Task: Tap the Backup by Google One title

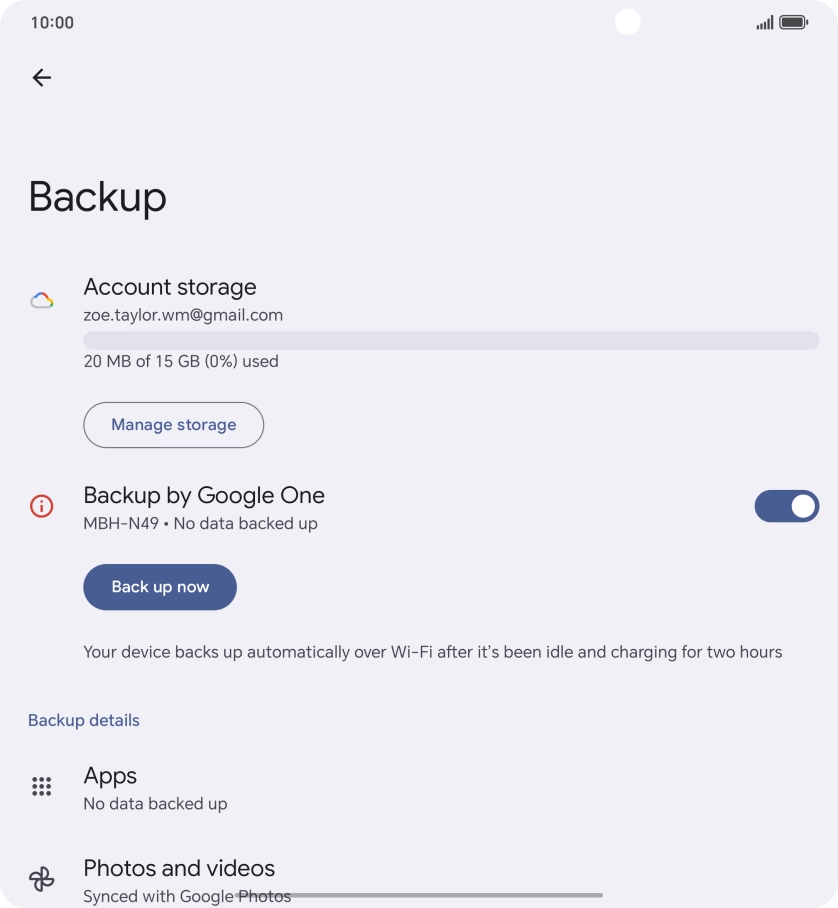Action: (x=204, y=495)
